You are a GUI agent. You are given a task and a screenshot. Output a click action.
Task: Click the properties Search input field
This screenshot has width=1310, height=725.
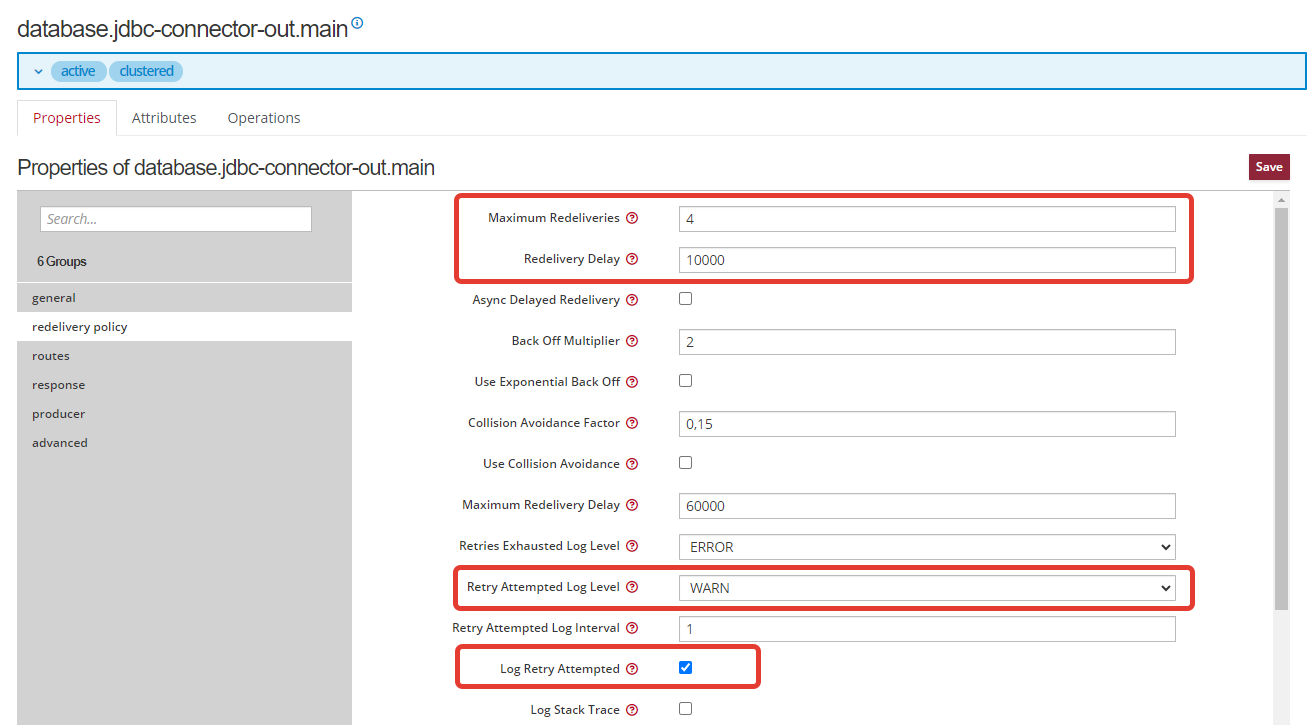click(x=176, y=219)
